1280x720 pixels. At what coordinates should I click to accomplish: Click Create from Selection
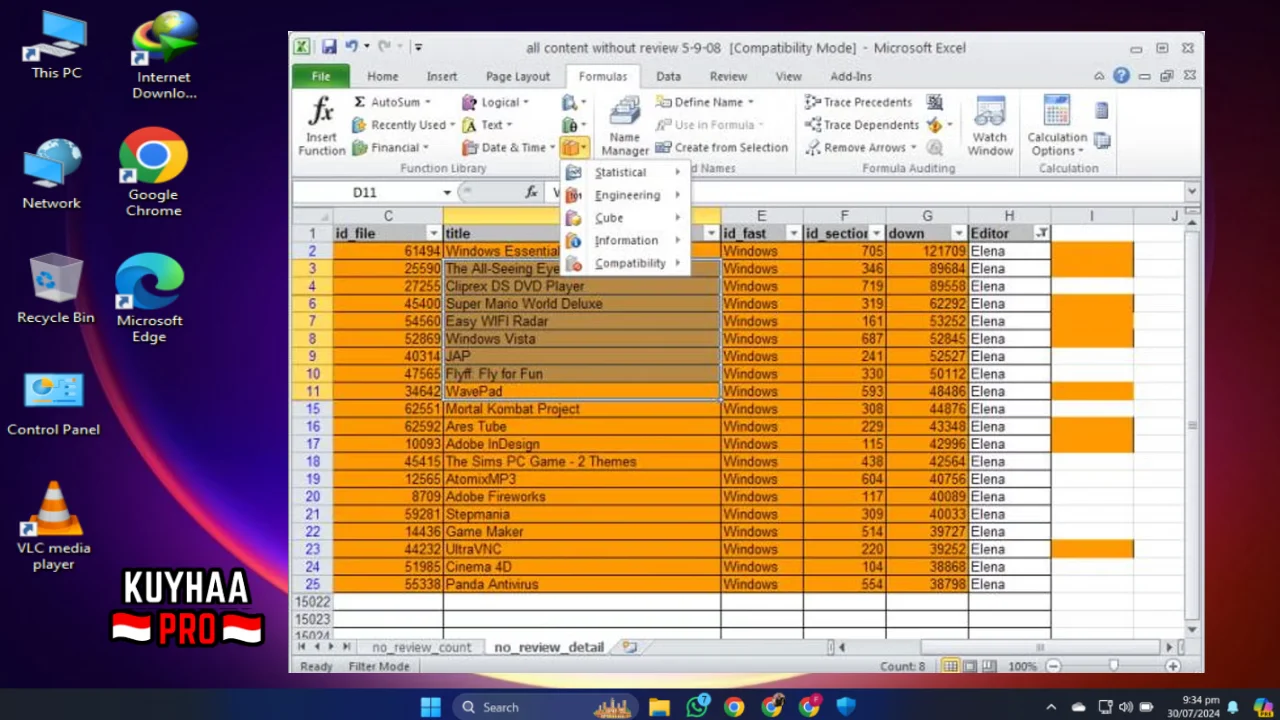(722, 148)
